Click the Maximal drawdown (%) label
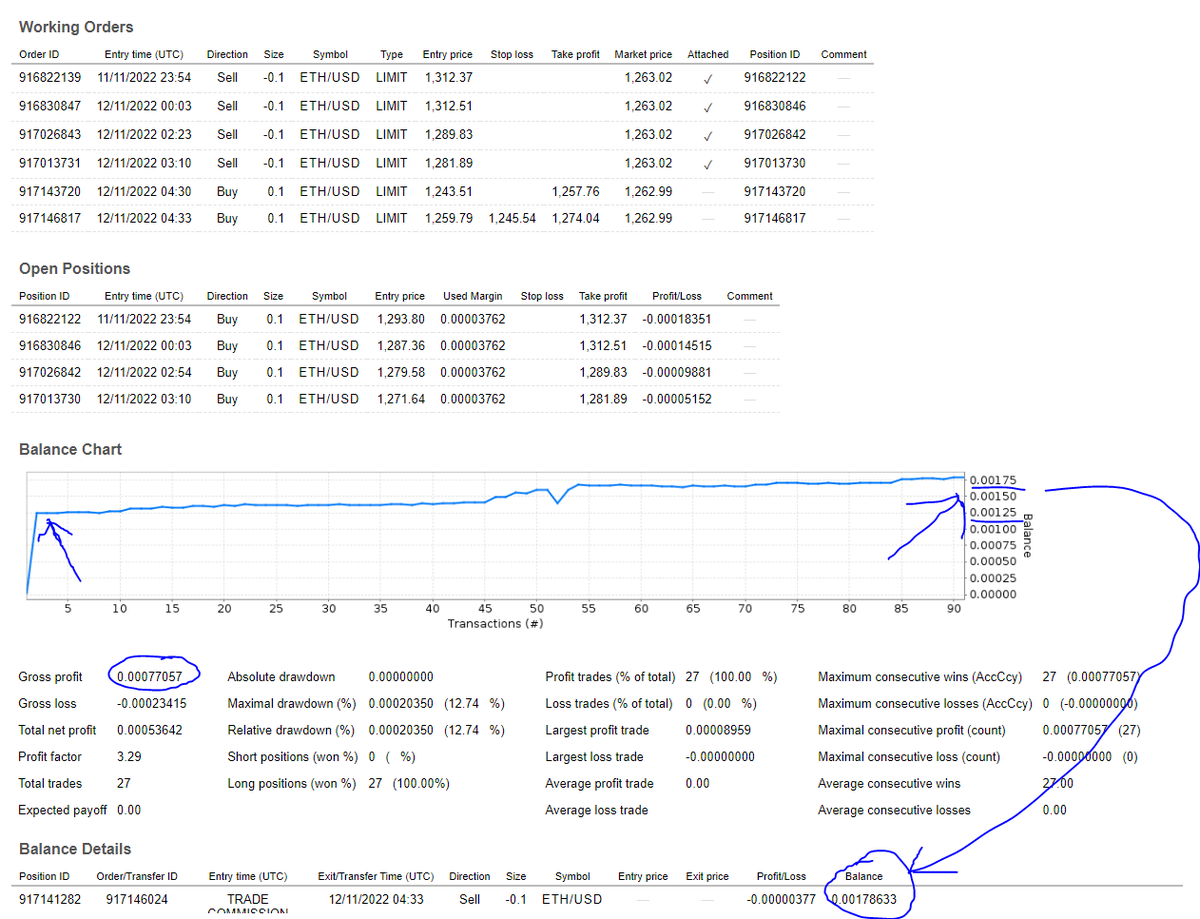 291,704
